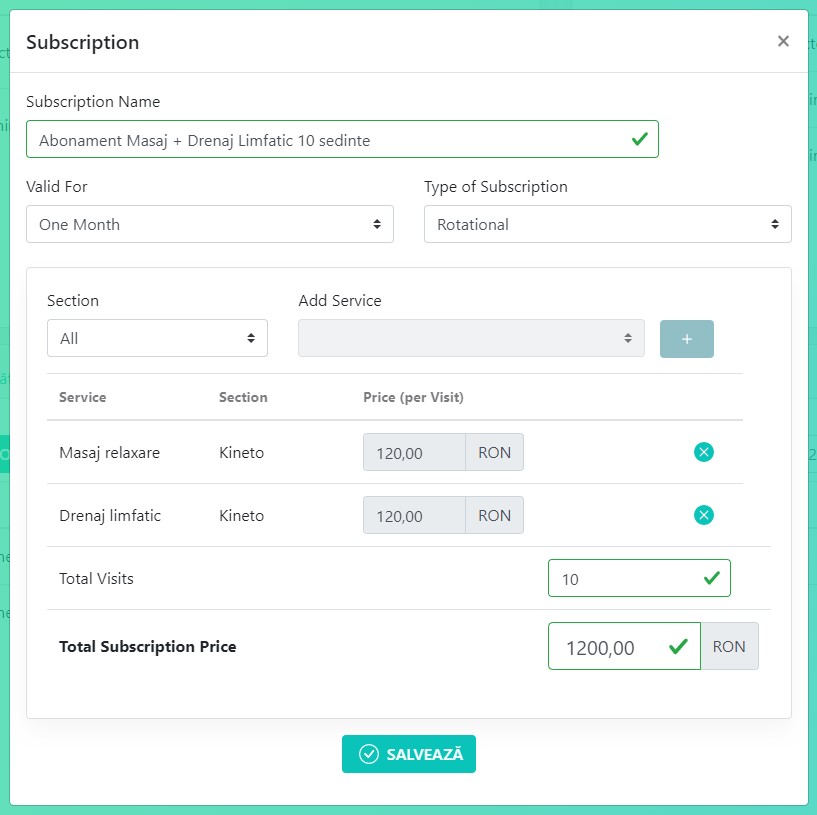
Task: Remove the Masaj relaxare service row
Action: (704, 453)
